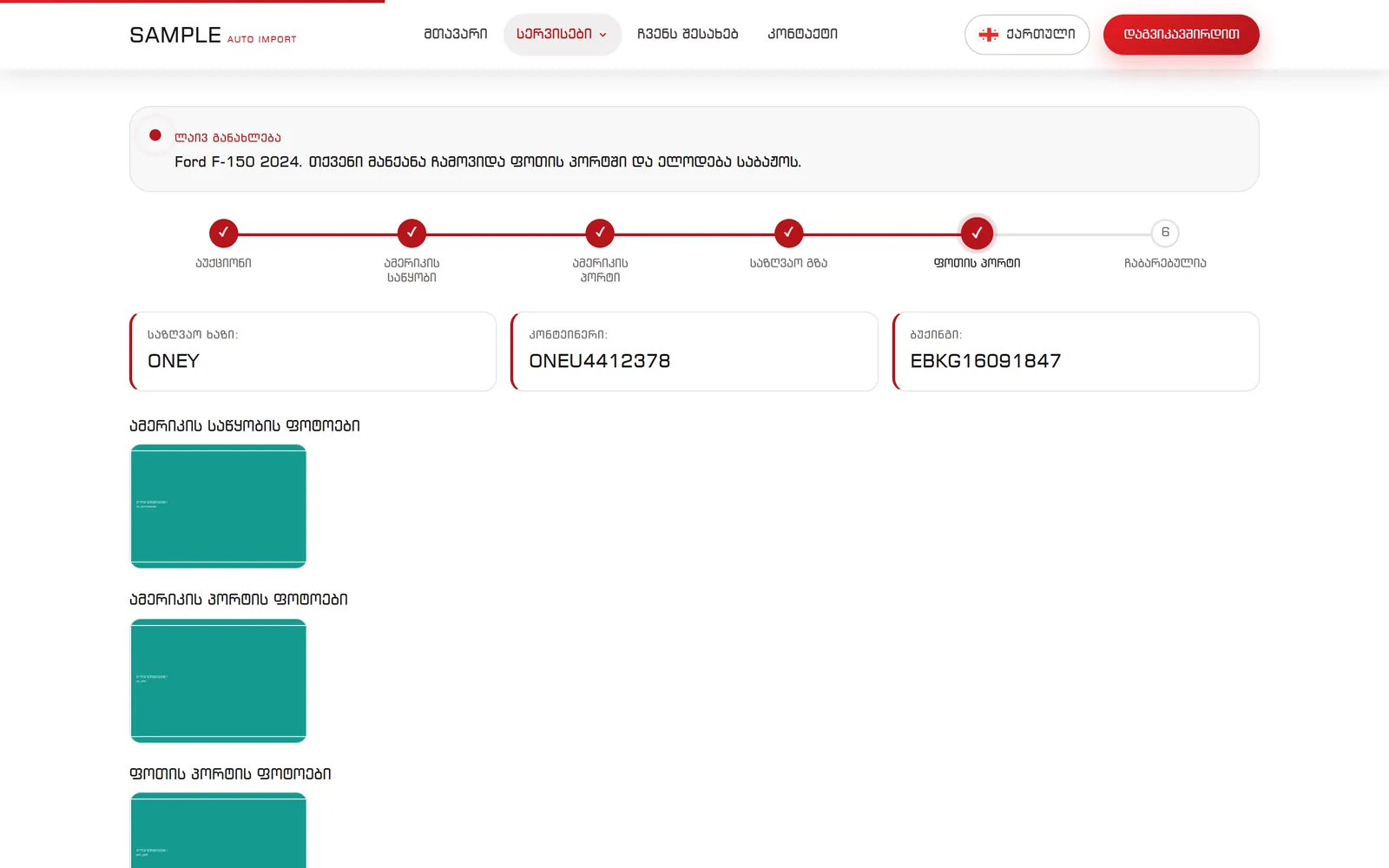1389x868 pixels.
Task: Click the ფოთის პორტი active step circle
Action: [x=977, y=233]
